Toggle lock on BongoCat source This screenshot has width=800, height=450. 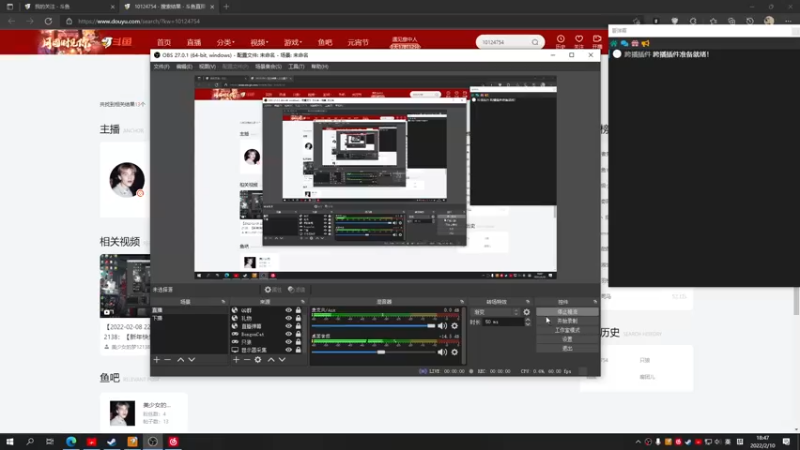[x=298, y=334]
